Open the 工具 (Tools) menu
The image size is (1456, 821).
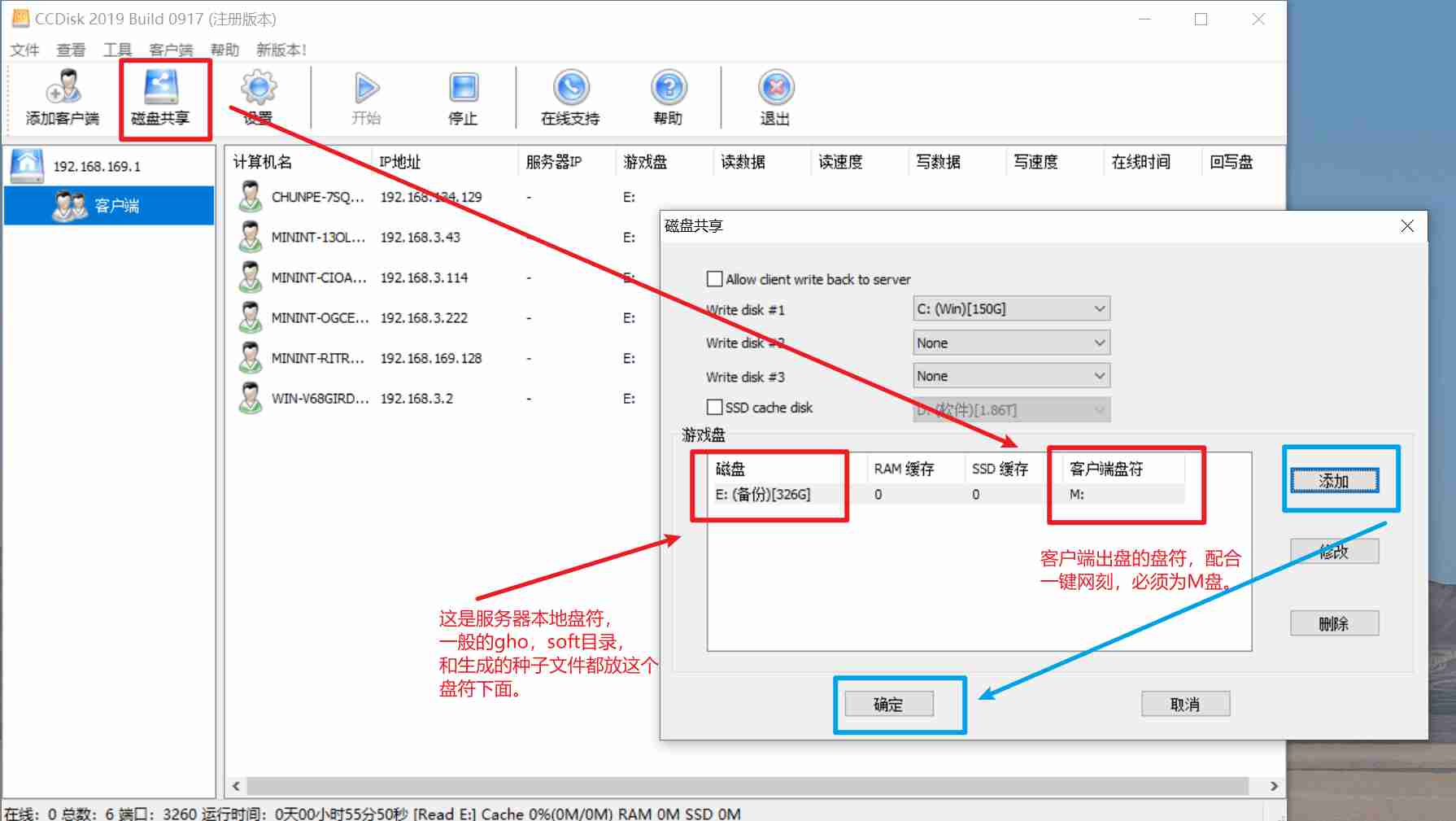tap(117, 50)
